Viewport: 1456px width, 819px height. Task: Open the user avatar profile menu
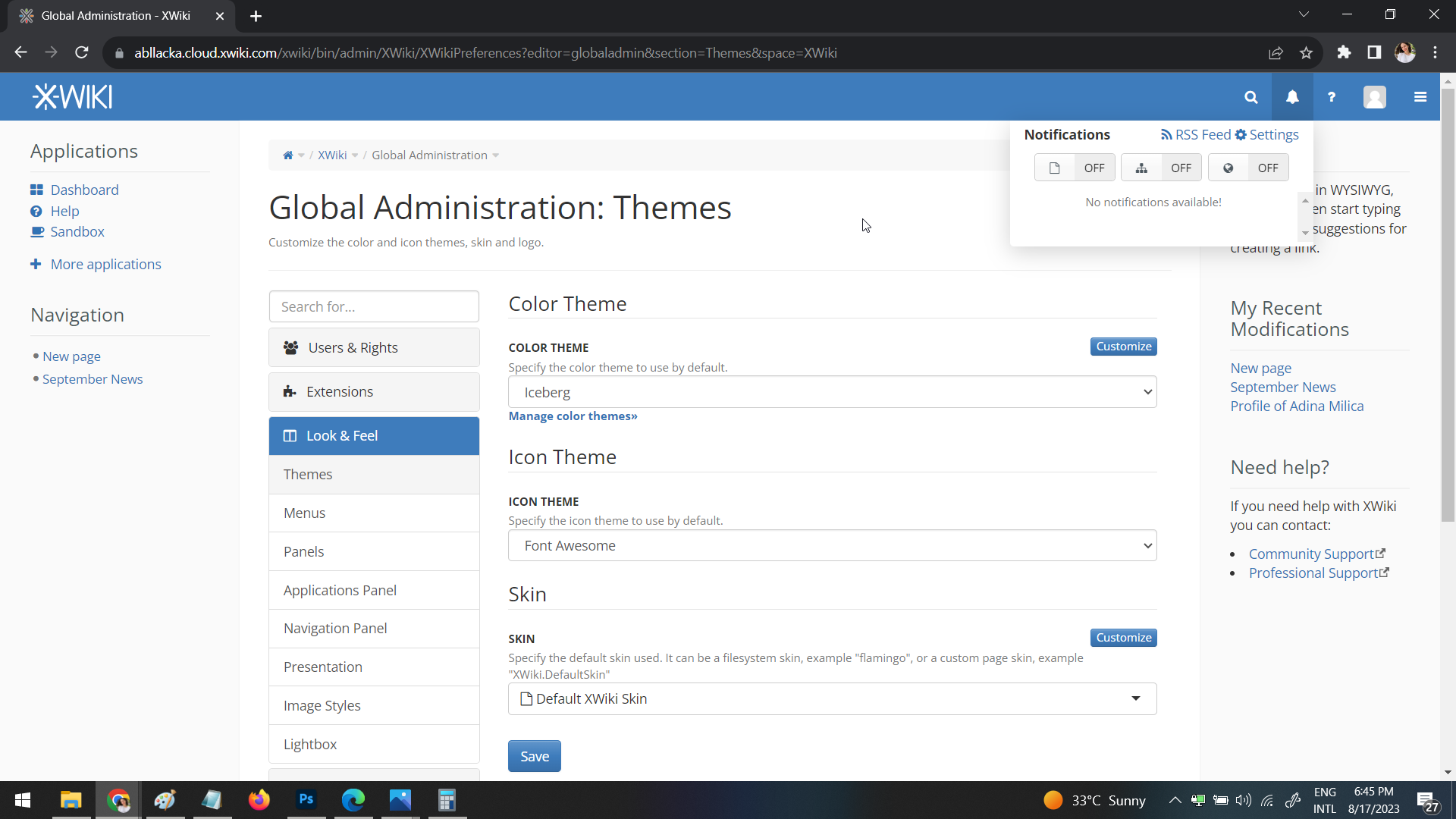pyautogui.click(x=1374, y=97)
